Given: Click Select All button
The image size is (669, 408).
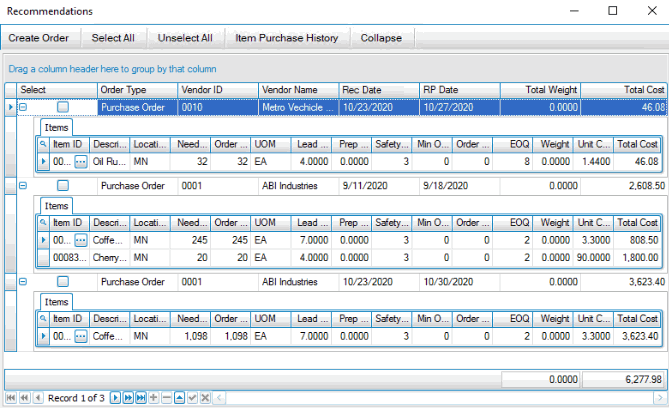Looking at the screenshot, I should pos(113,38).
